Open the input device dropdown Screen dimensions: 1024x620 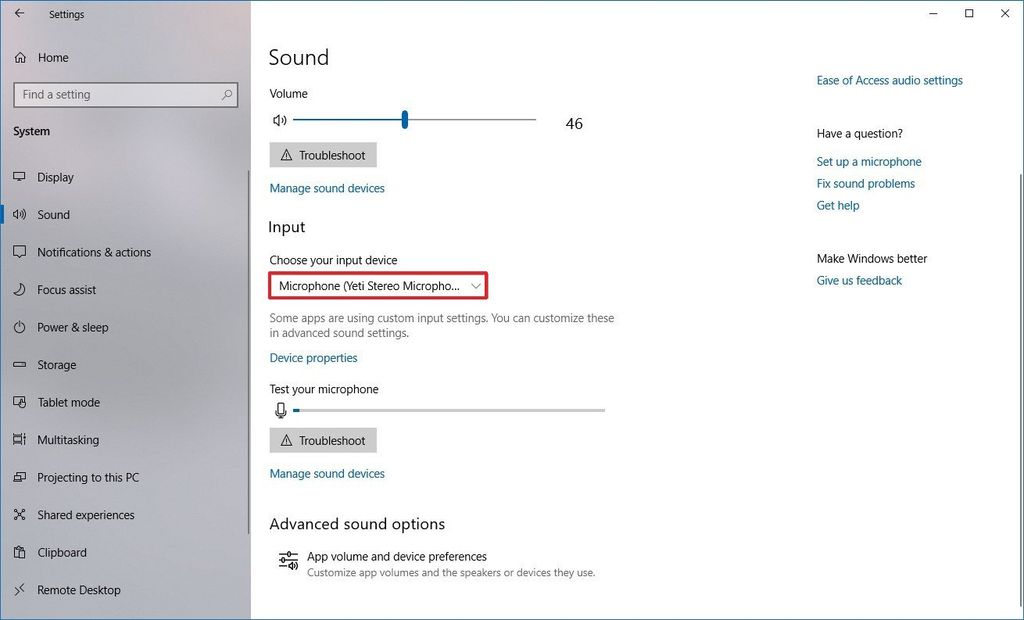(x=377, y=285)
